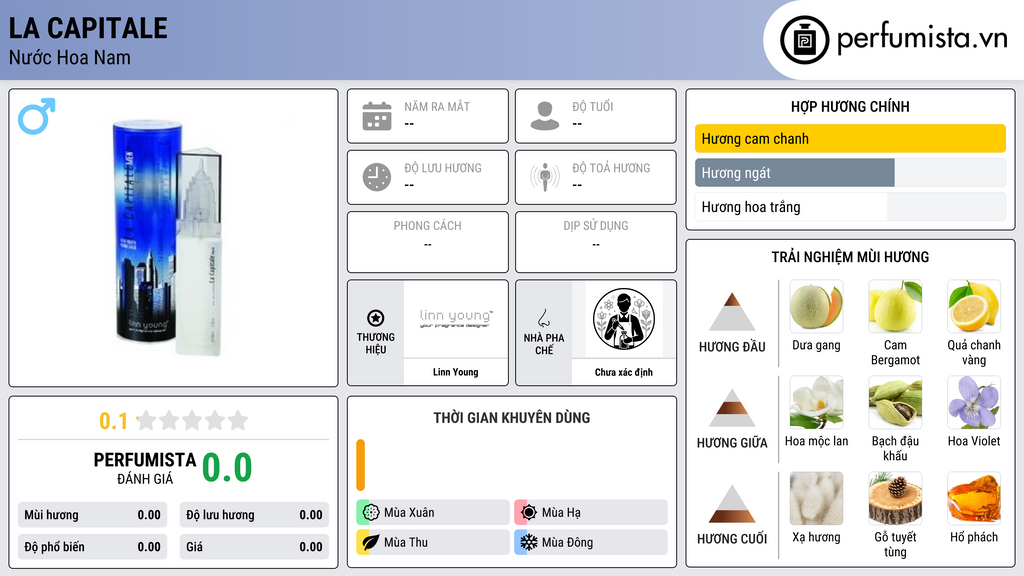The image size is (1024, 576).
Task: Select the Mùa Đông season chip
Action: [x=591, y=542]
